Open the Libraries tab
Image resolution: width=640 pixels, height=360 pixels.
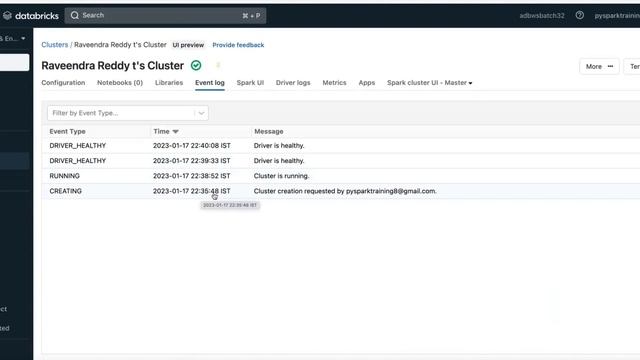coord(169,82)
